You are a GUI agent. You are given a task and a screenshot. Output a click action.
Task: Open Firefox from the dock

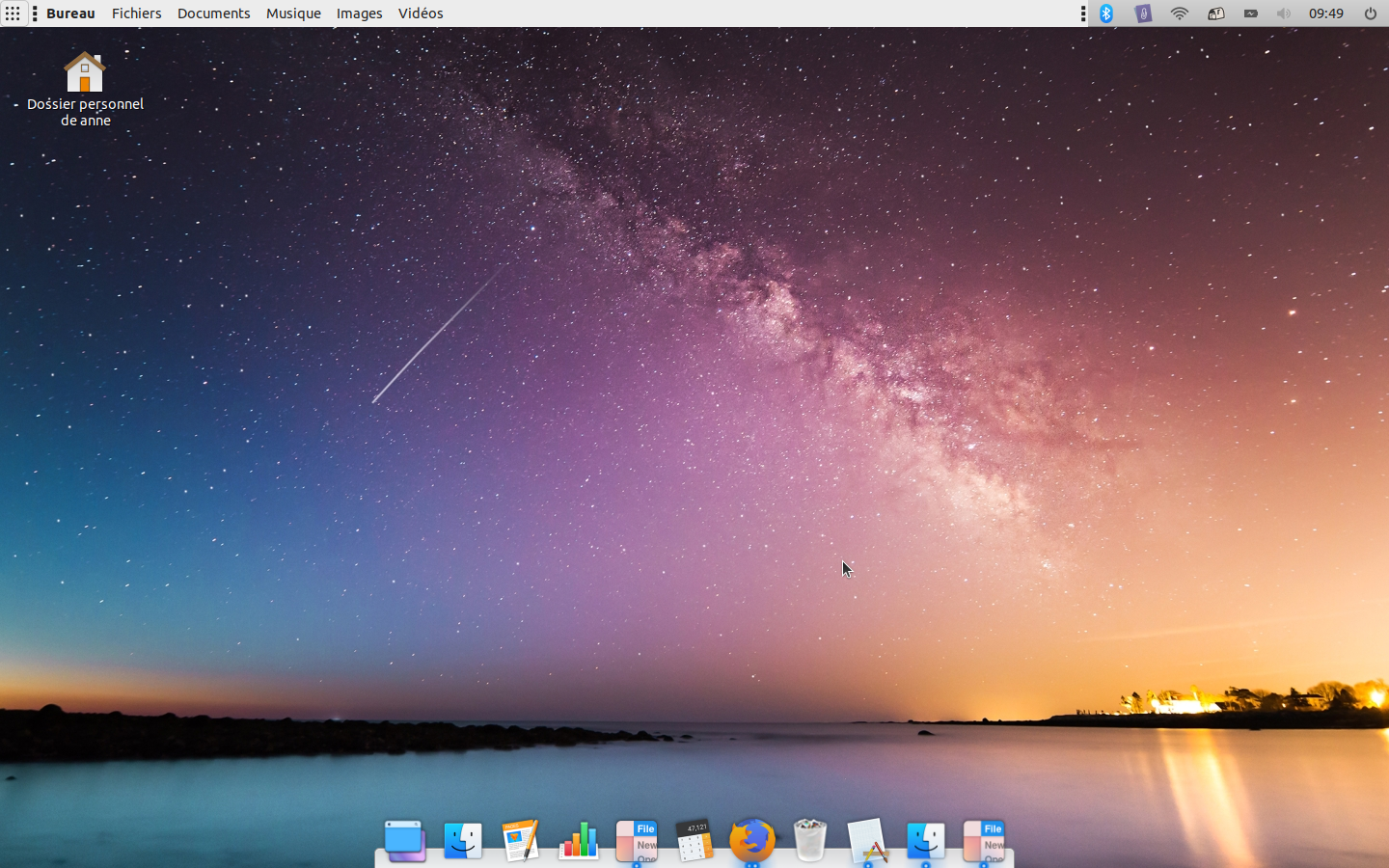752,841
